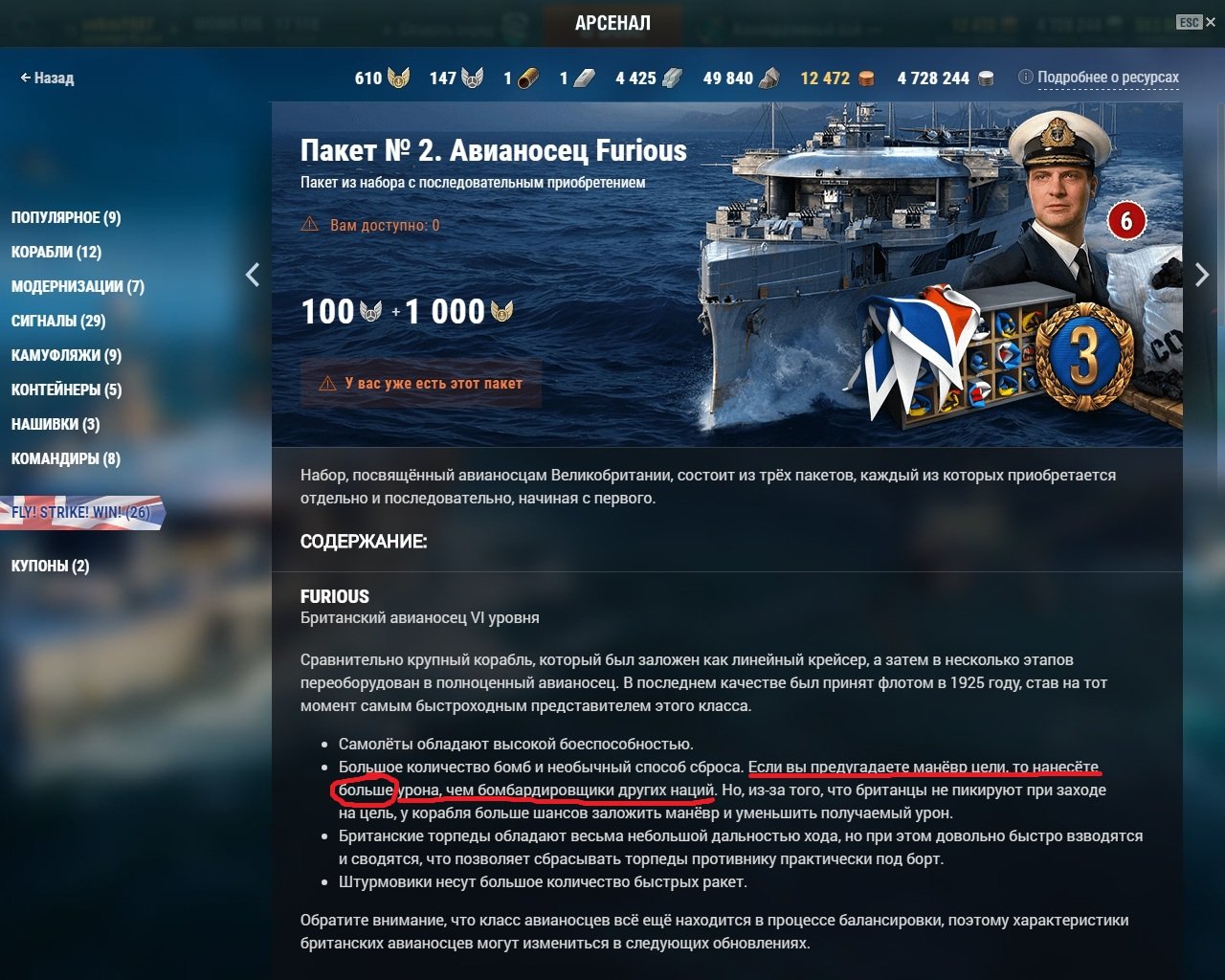The width and height of the screenshot is (1225, 980).
Task: Open the Купоны (2) category
Action: tap(50, 566)
